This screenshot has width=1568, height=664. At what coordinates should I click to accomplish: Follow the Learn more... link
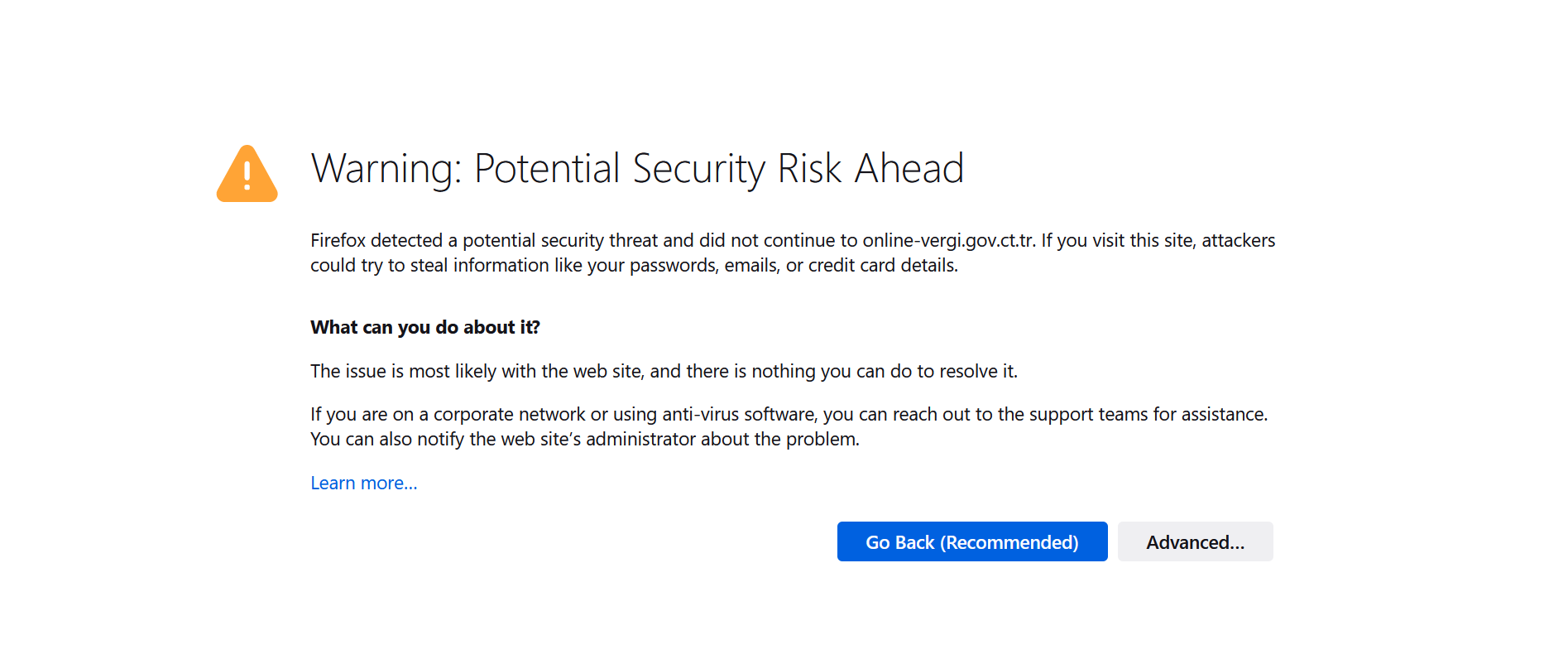pyautogui.click(x=364, y=484)
